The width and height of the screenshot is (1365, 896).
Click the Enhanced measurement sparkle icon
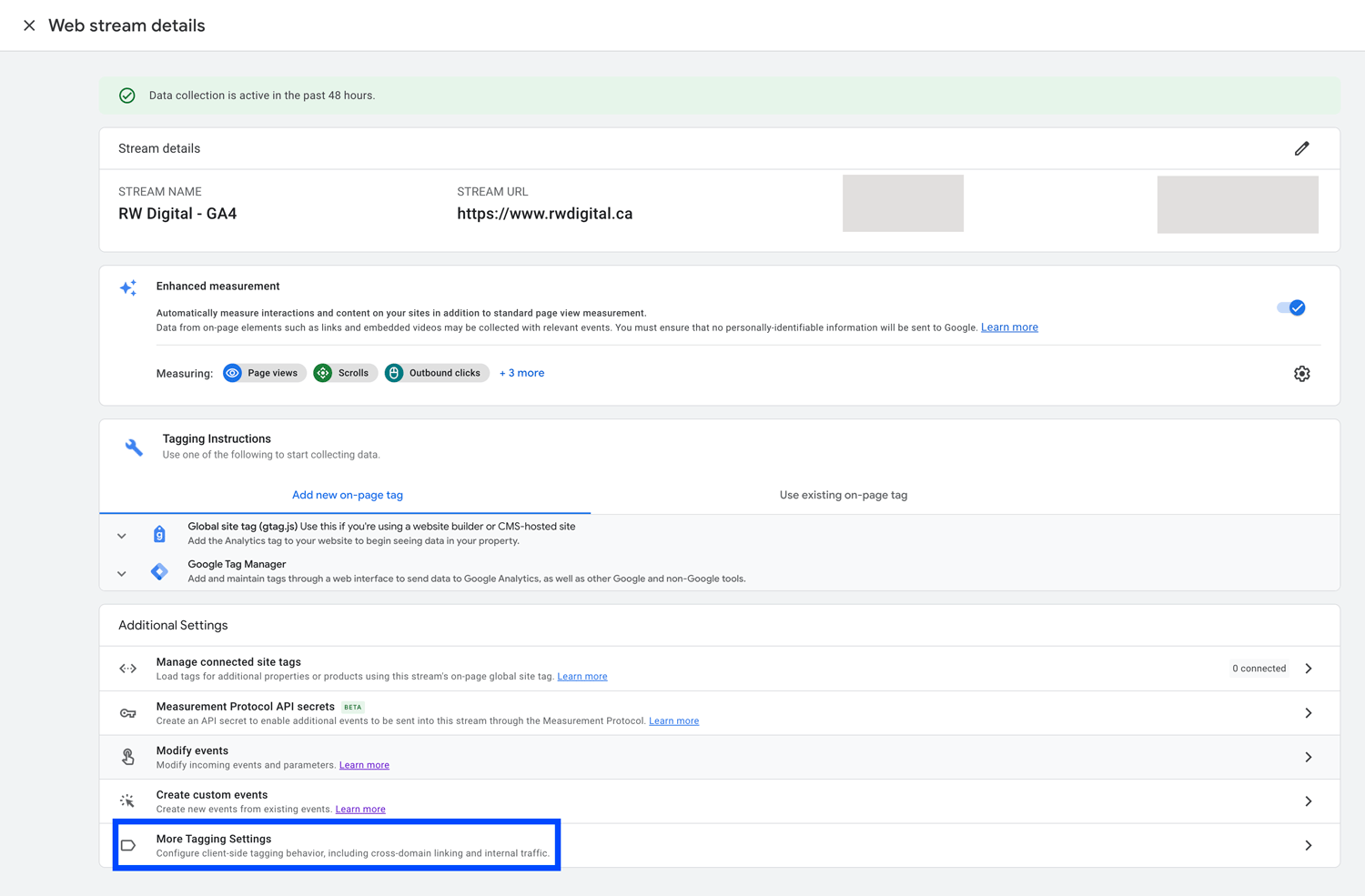(x=128, y=287)
